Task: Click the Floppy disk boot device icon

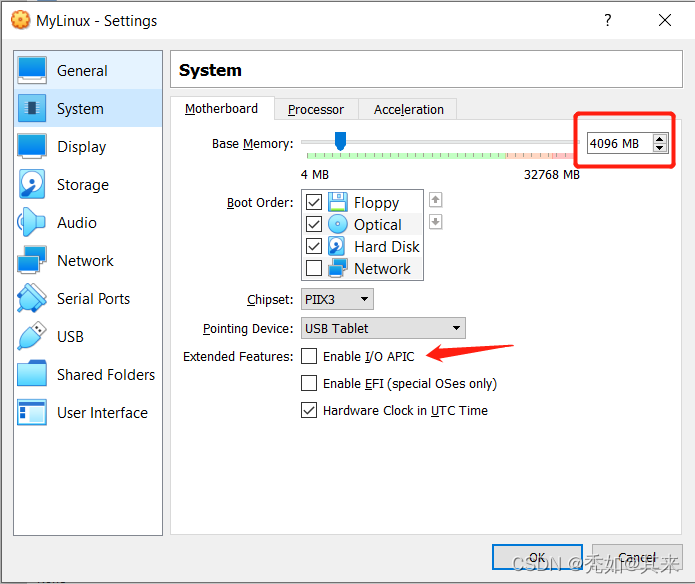Action: click(338, 202)
